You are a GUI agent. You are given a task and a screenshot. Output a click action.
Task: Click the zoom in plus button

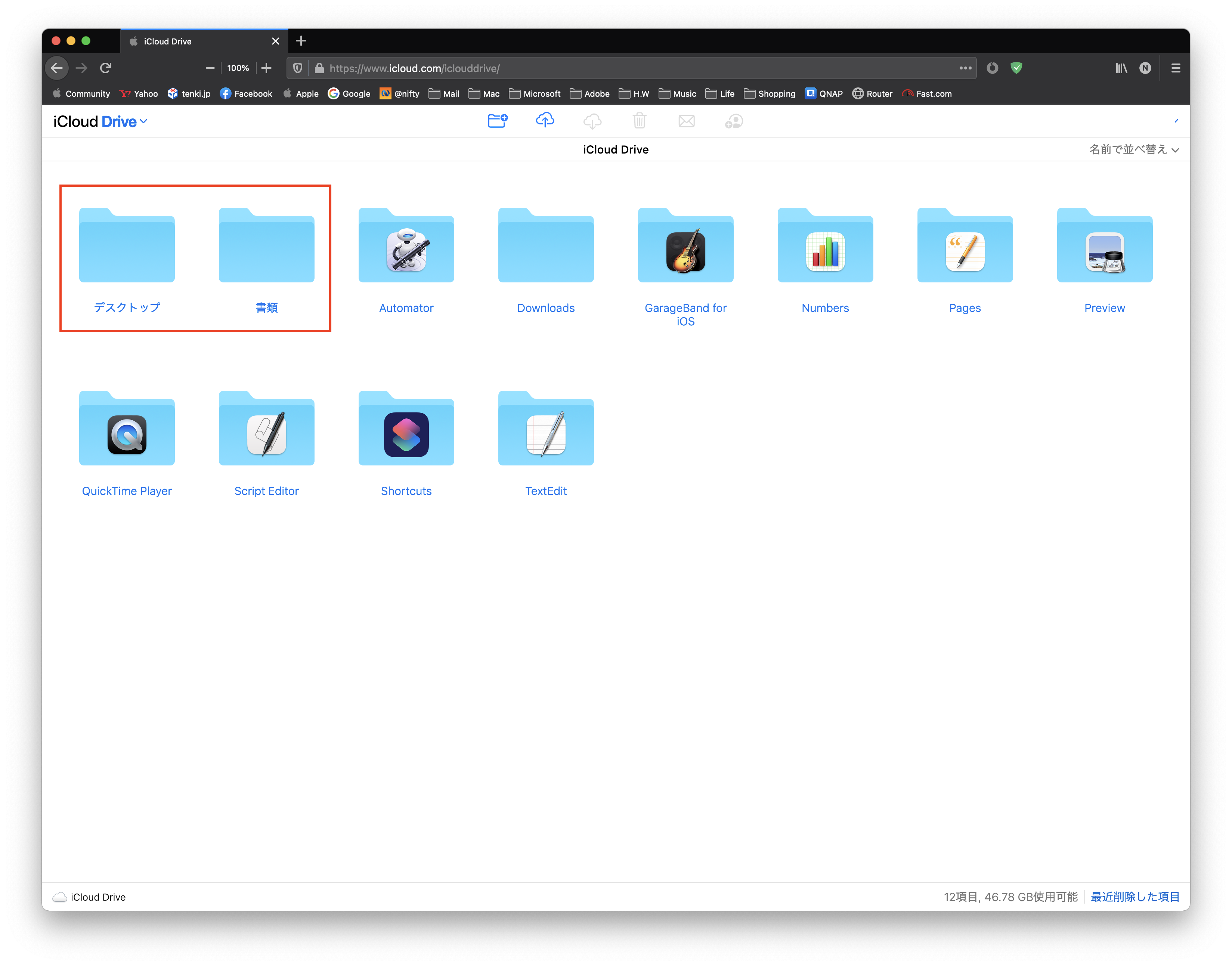coord(266,68)
